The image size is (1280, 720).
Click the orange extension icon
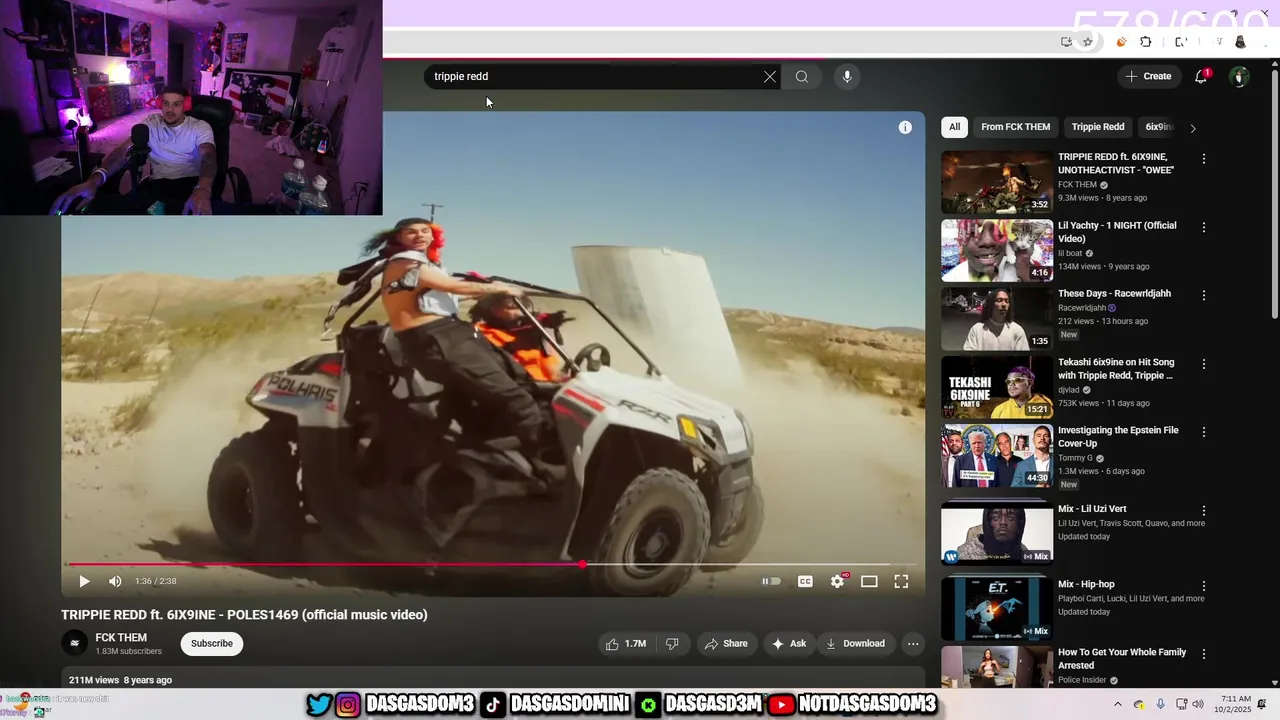tap(1121, 42)
